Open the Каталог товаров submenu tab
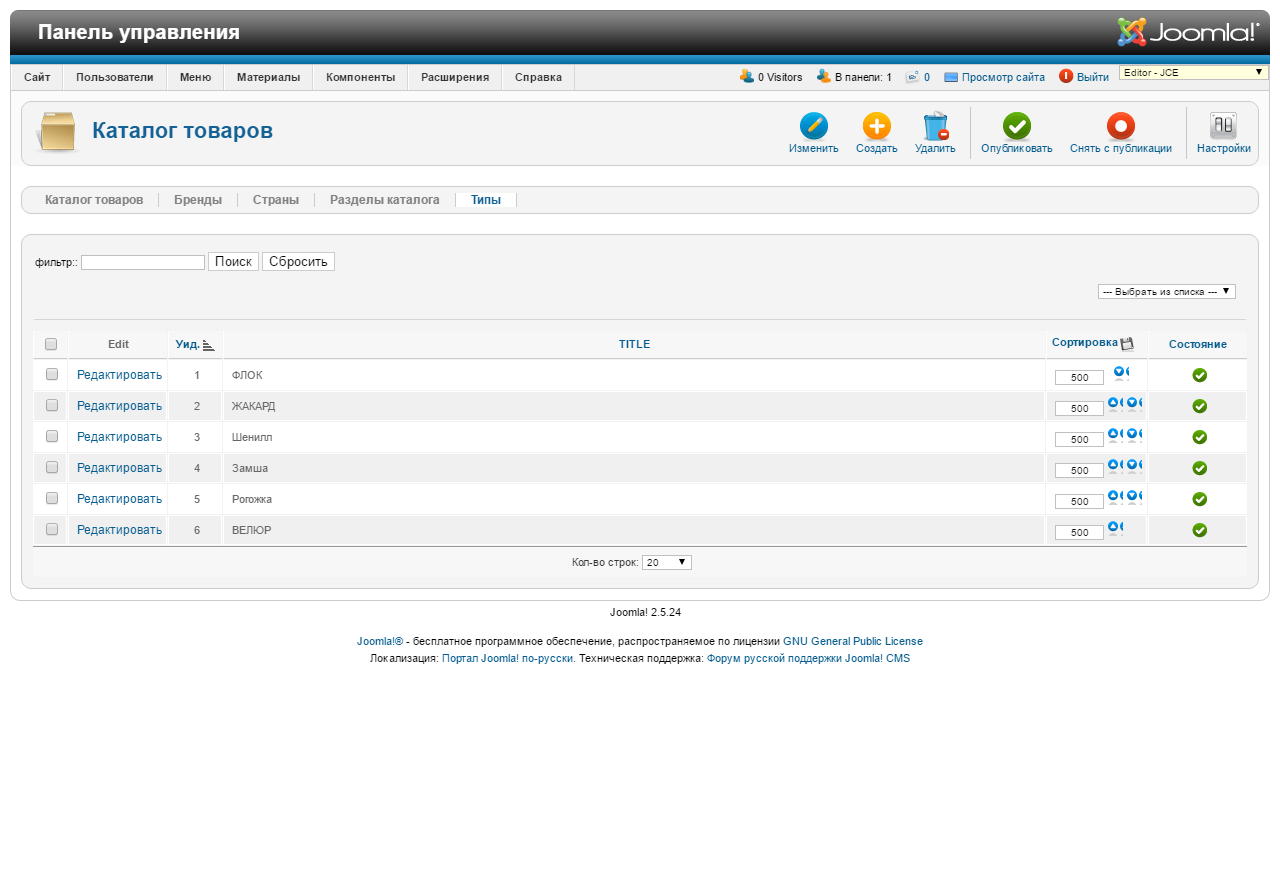This screenshot has width=1280, height=879. pyautogui.click(x=94, y=200)
